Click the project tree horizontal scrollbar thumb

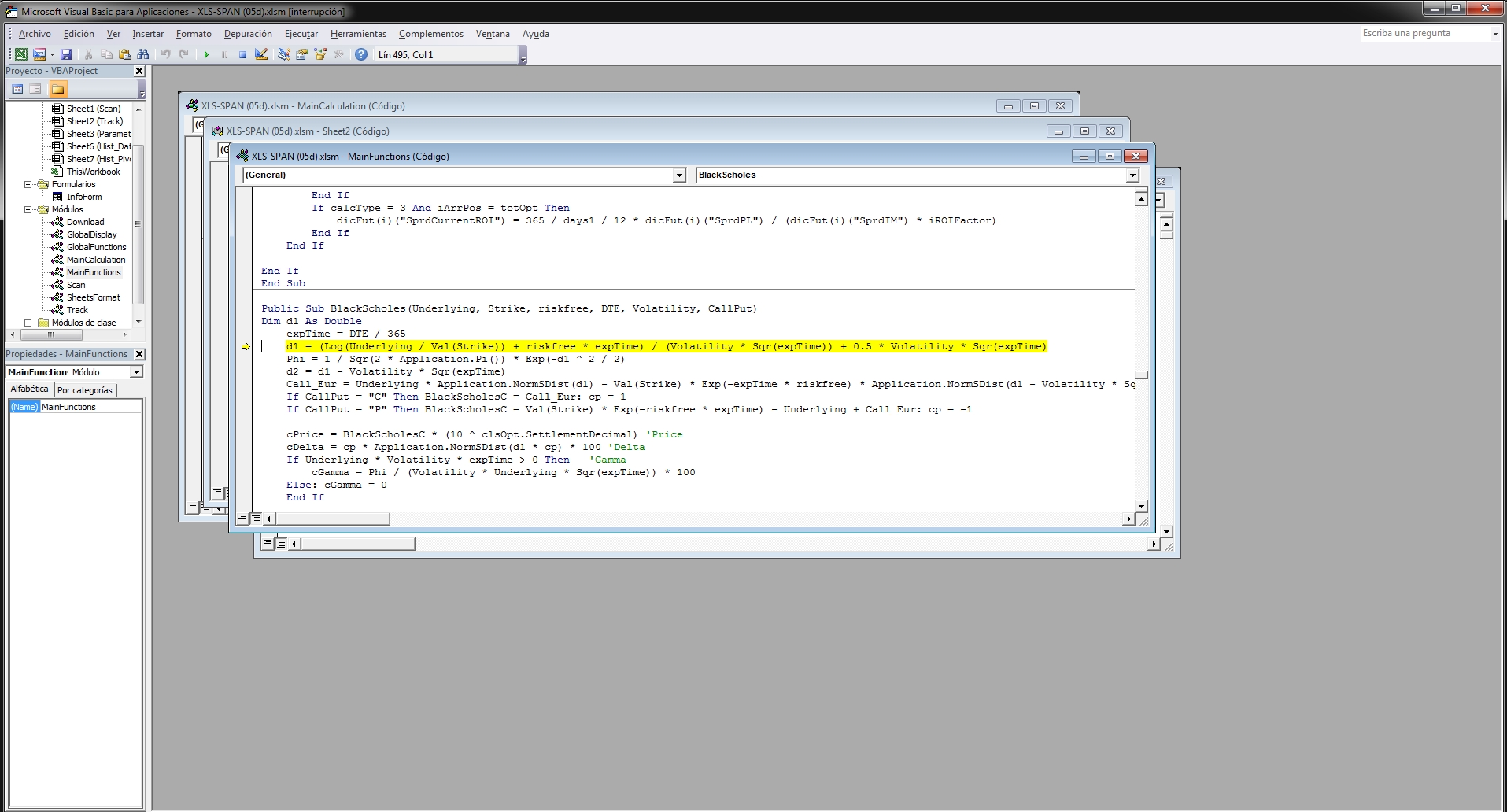tap(52, 334)
